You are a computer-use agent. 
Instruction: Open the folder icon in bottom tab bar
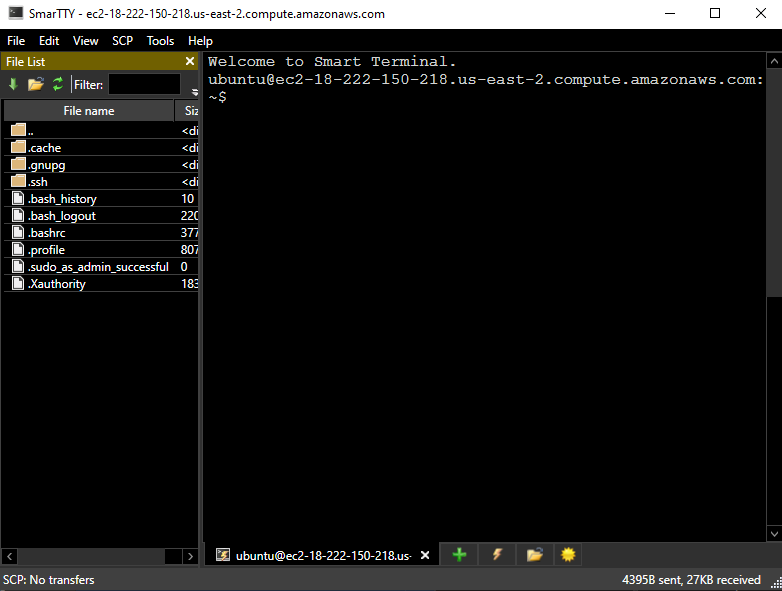click(535, 555)
